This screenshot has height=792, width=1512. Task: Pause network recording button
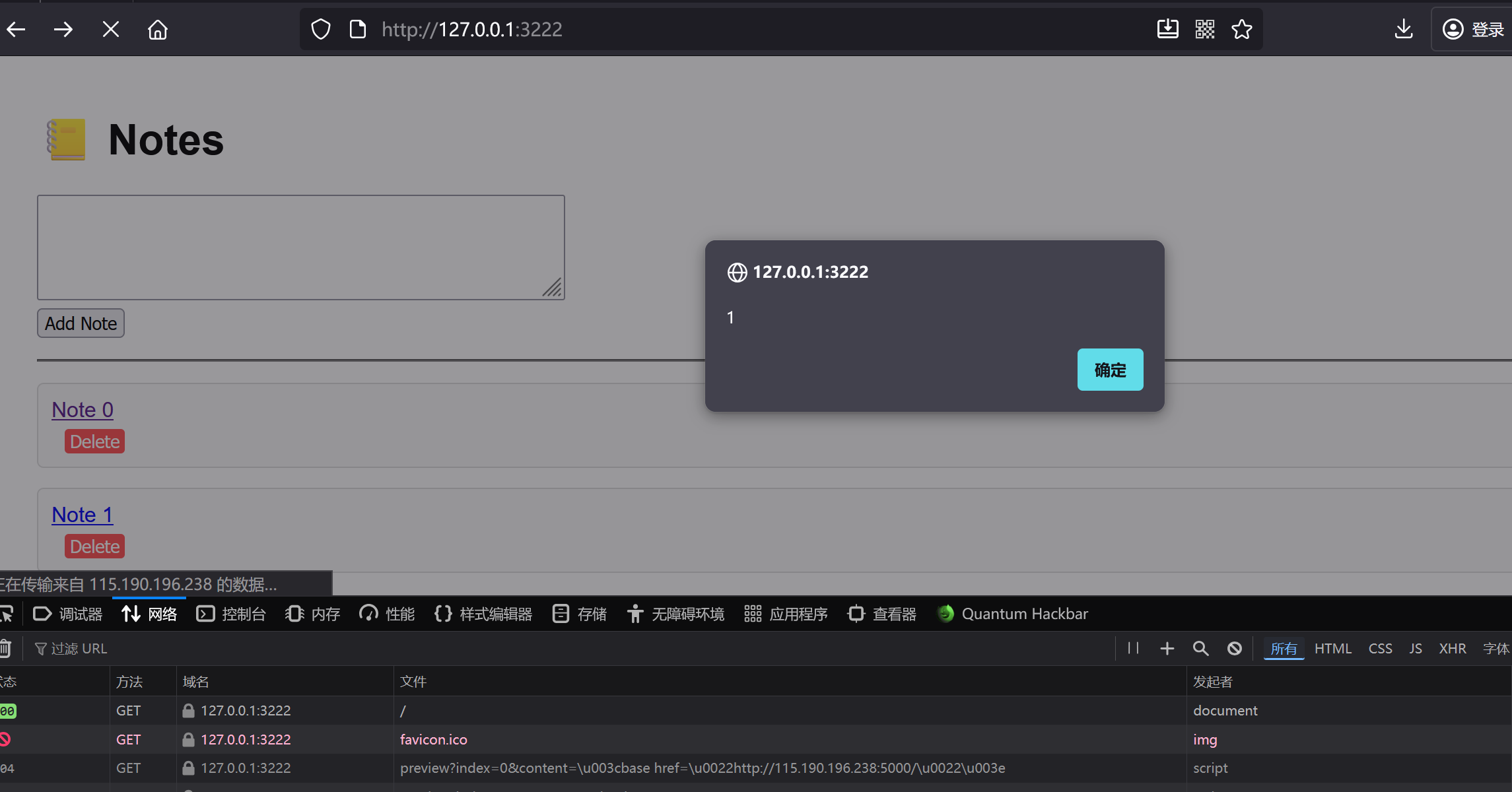tap(1133, 648)
